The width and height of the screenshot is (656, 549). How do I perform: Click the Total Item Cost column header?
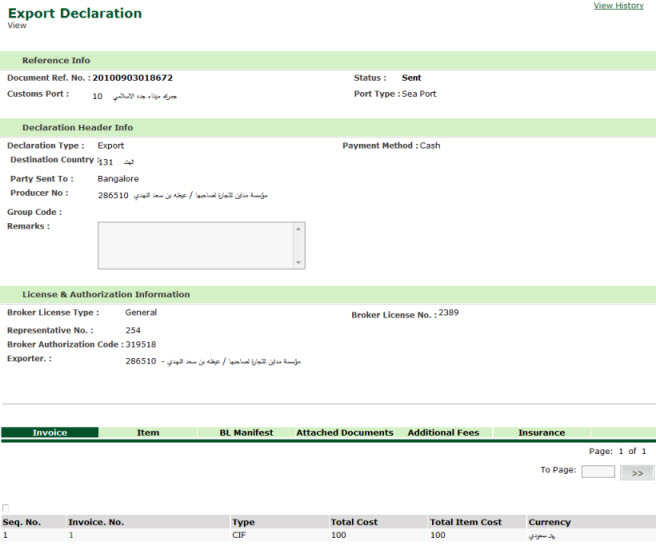tap(465, 522)
